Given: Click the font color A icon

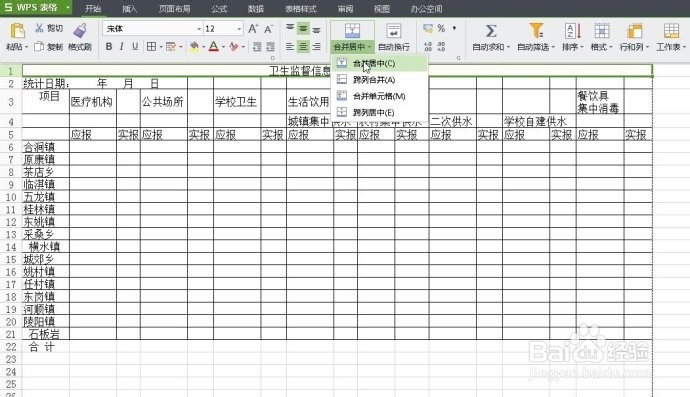Looking at the screenshot, I should (x=214, y=47).
